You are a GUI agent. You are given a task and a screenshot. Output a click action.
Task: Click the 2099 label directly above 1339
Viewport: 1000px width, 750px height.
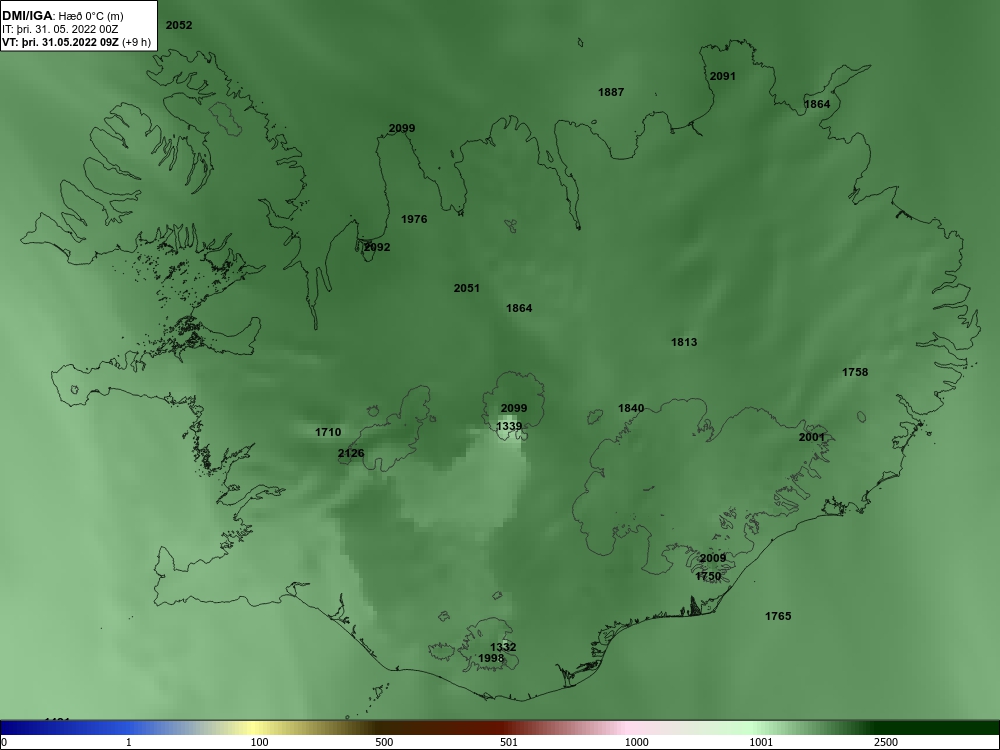point(514,408)
